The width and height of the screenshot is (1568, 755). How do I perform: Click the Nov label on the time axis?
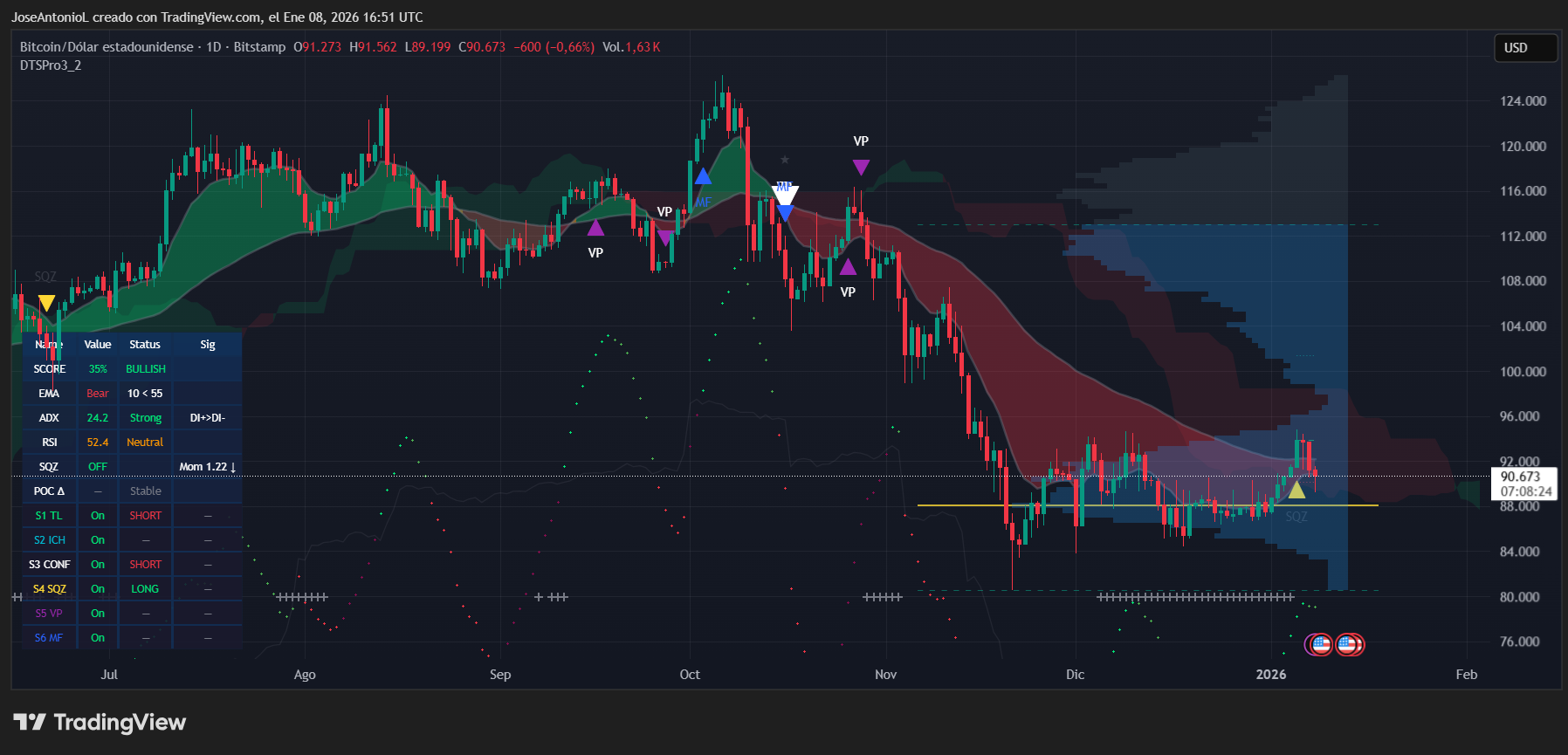coord(886,675)
